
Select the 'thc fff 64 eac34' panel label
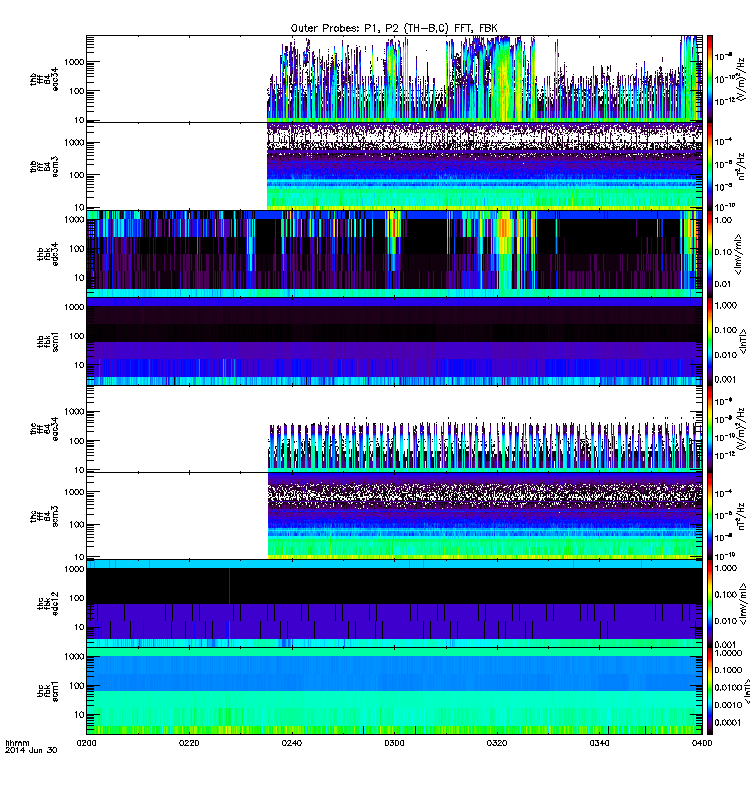point(43,429)
